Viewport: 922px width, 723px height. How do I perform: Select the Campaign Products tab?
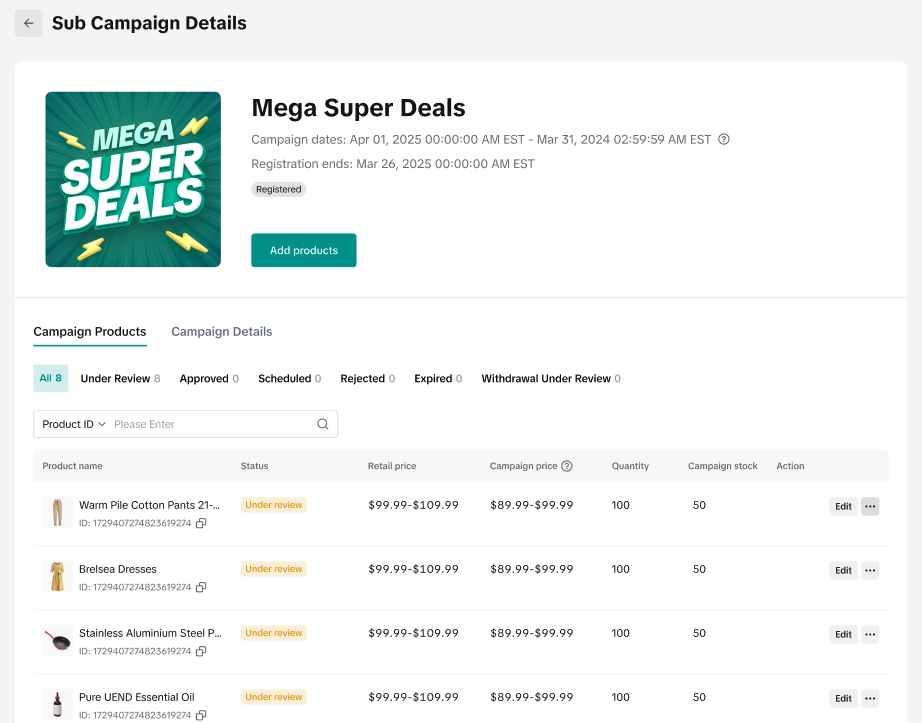point(90,332)
